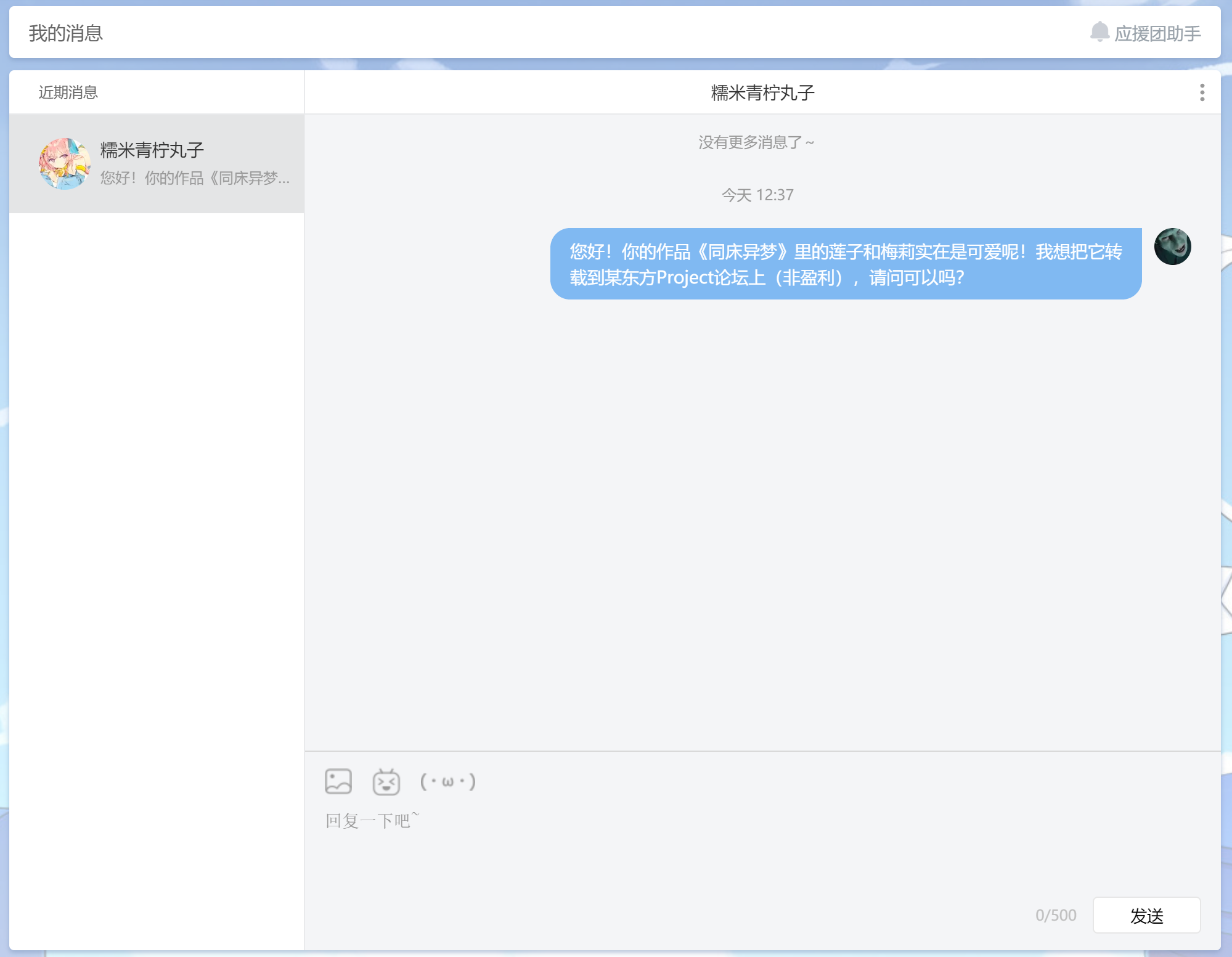Click 糯米青柠丸子's avatar in the conversation list

65,163
